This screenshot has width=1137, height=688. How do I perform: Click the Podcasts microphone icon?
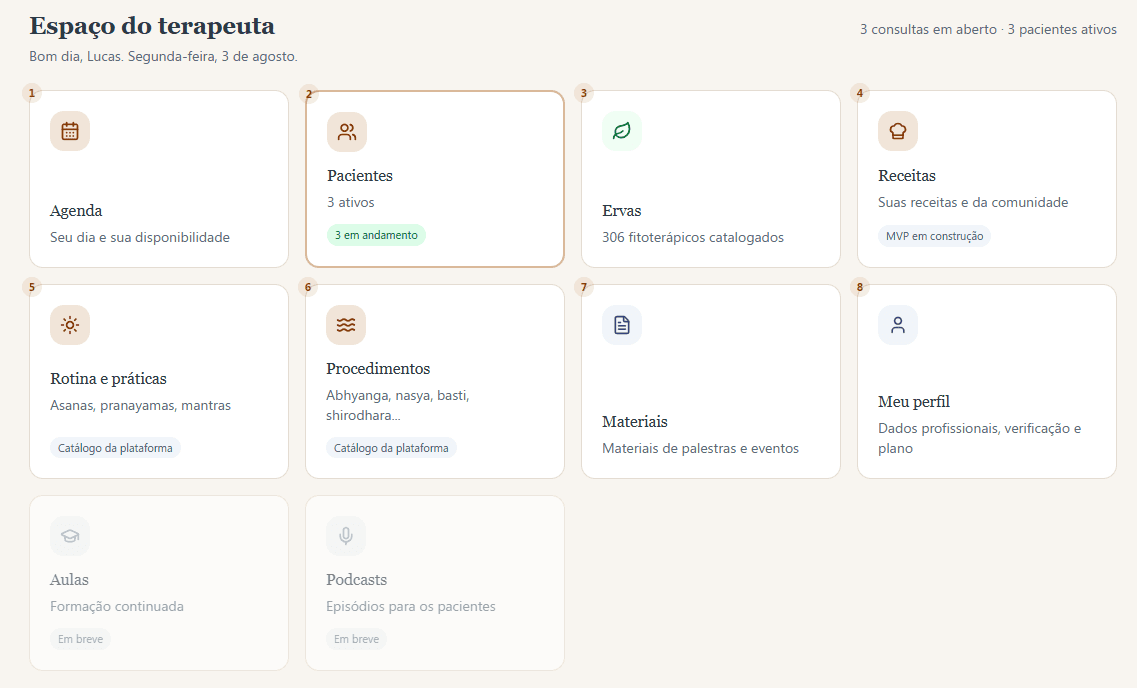[x=346, y=536]
